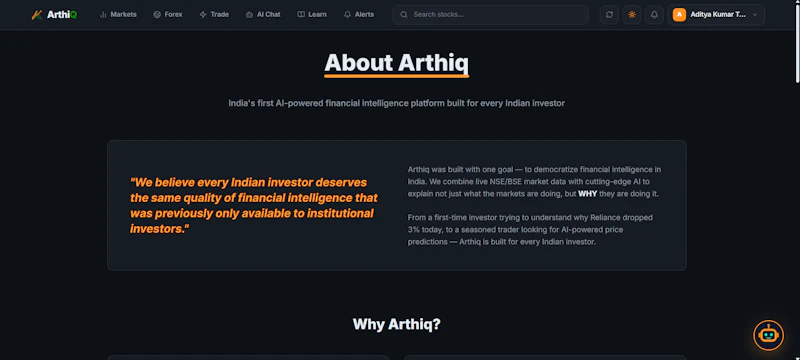This screenshot has width=800, height=360.
Task: Click the India's first AI-powered tagline
Action: click(396, 103)
